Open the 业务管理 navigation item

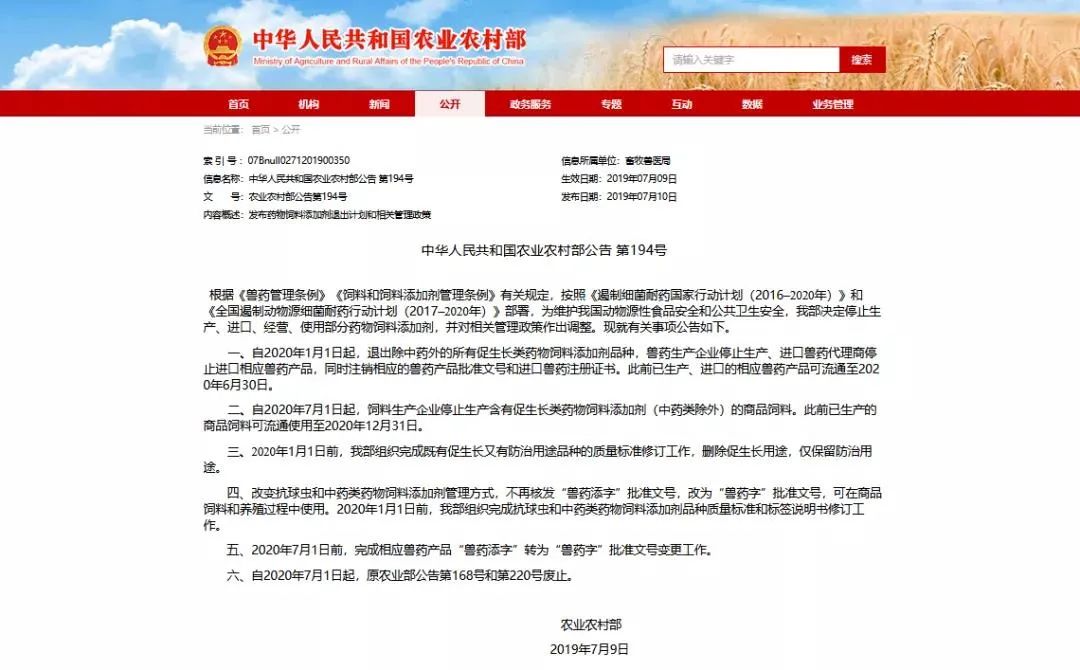point(833,104)
